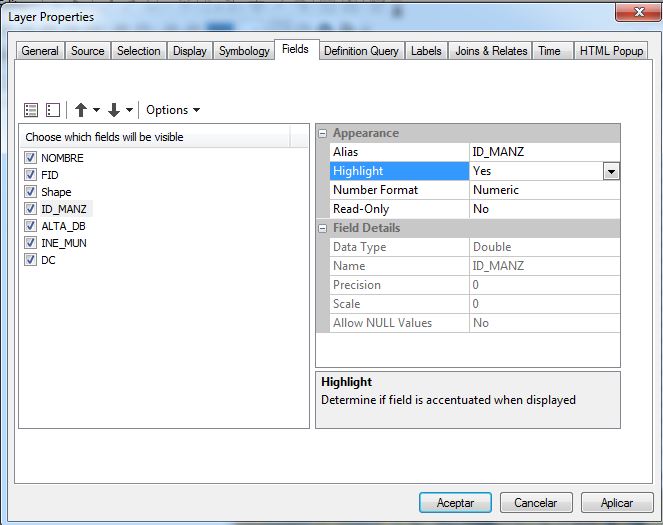Uncheck the NOMBRE field checkbox
The width and height of the screenshot is (663, 525).
coord(31,158)
